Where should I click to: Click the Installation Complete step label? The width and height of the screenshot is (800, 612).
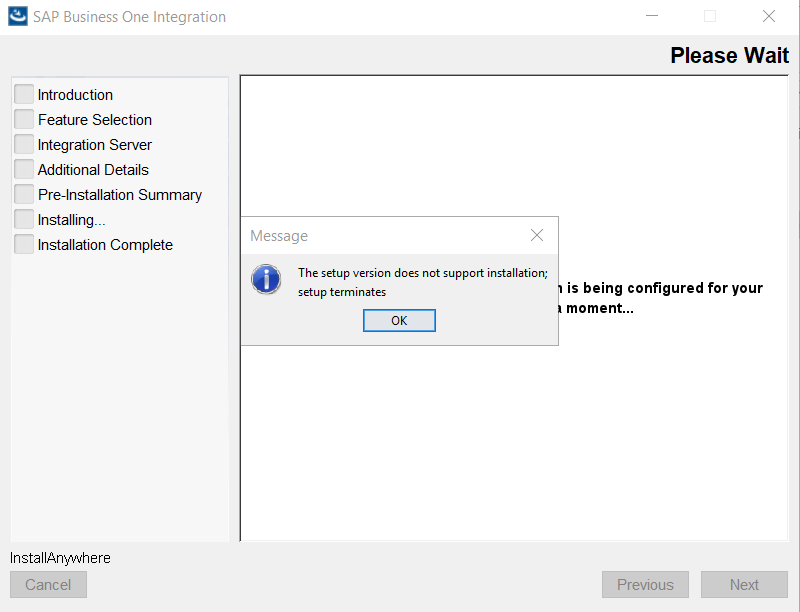point(105,245)
